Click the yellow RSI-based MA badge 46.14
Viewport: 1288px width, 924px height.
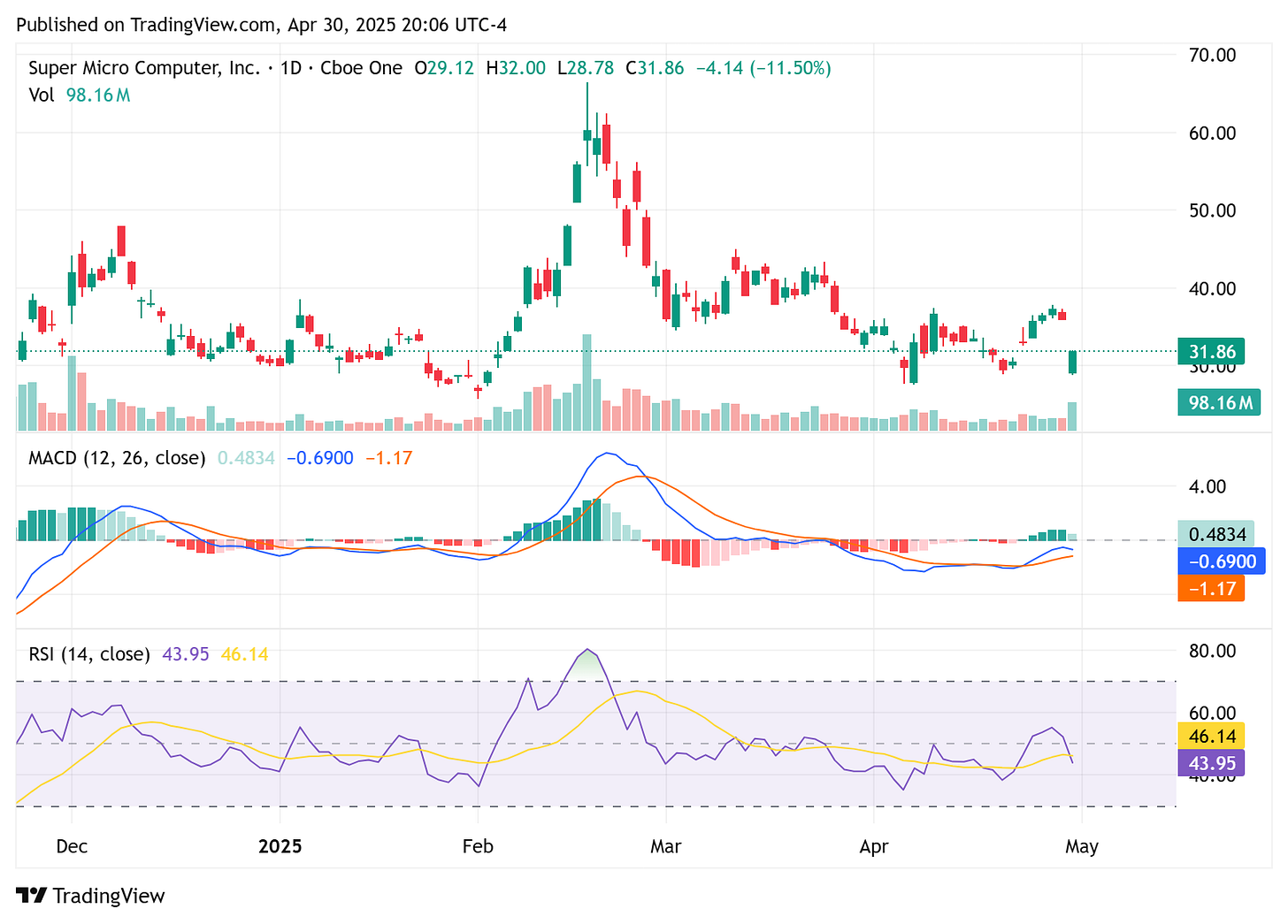pyautogui.click(x=1211, y=735)
